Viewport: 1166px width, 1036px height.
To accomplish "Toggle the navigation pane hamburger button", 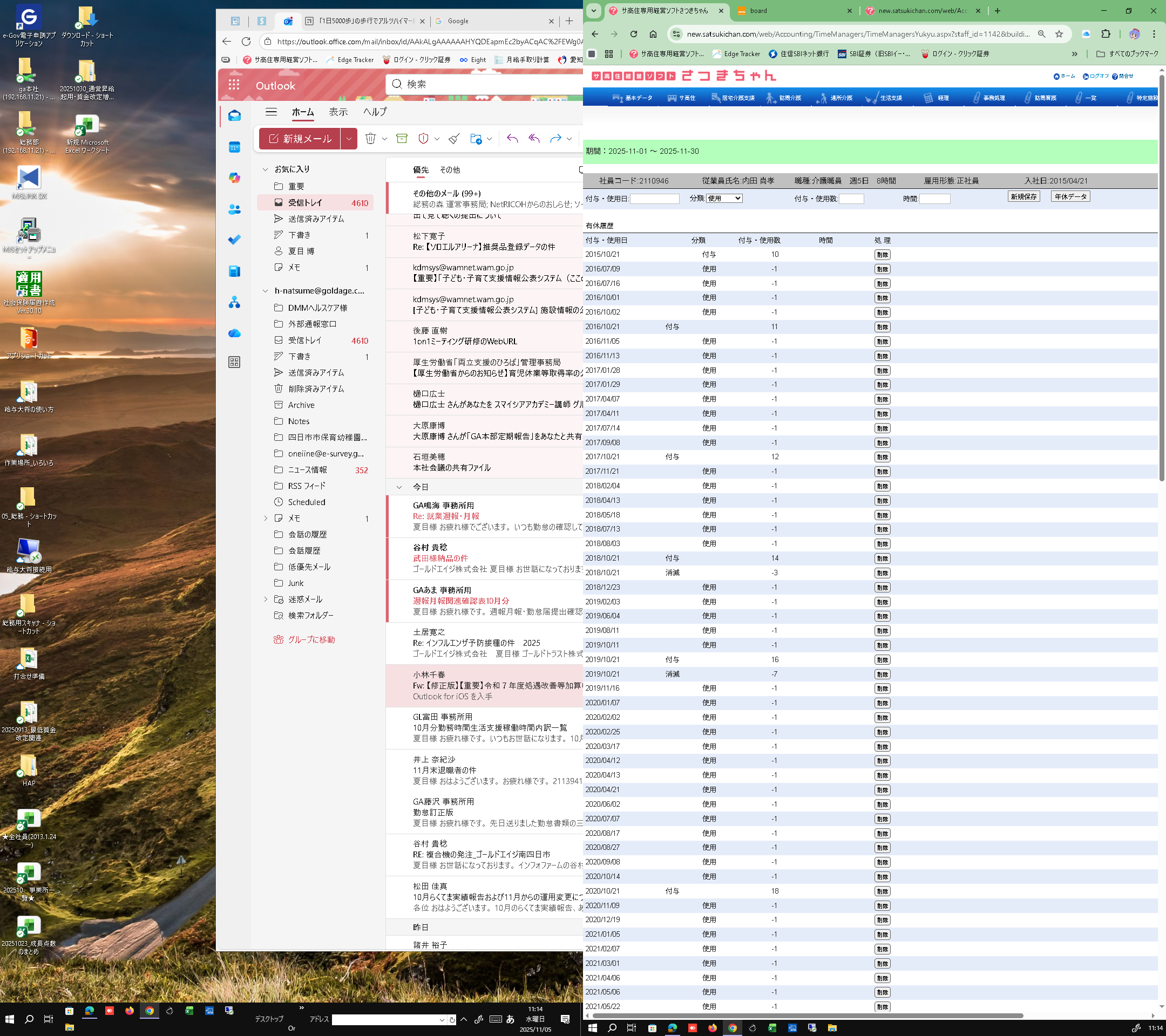I will pos(271,112).
